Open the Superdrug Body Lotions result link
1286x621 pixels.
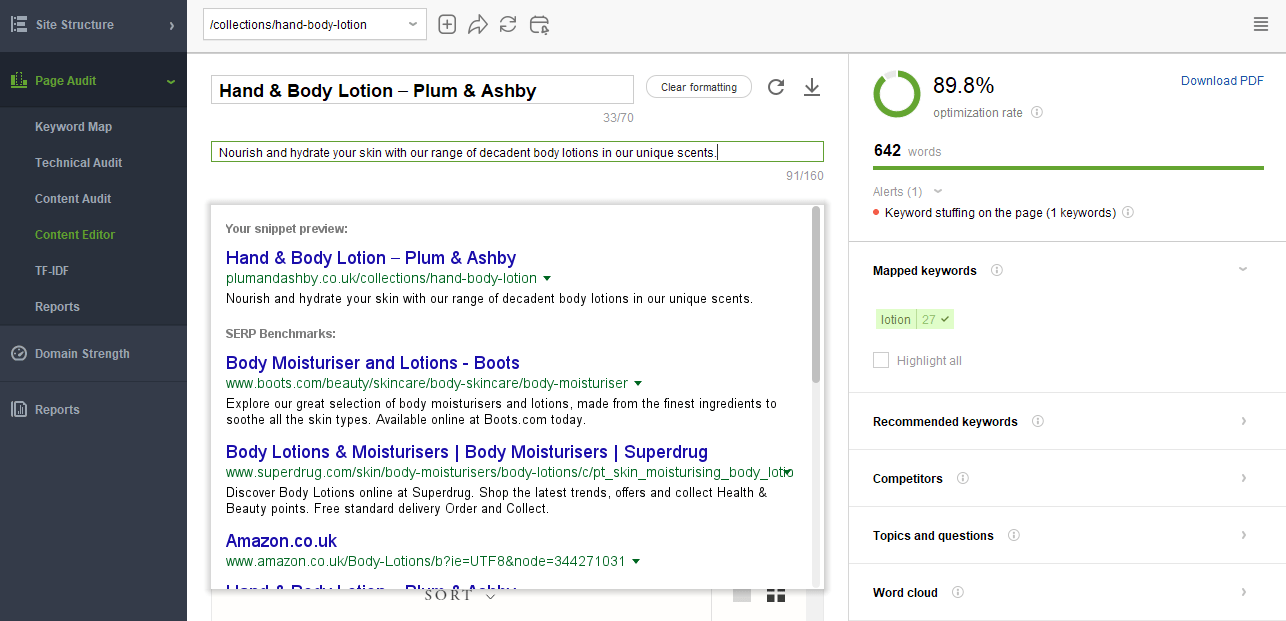coord(467,452)
